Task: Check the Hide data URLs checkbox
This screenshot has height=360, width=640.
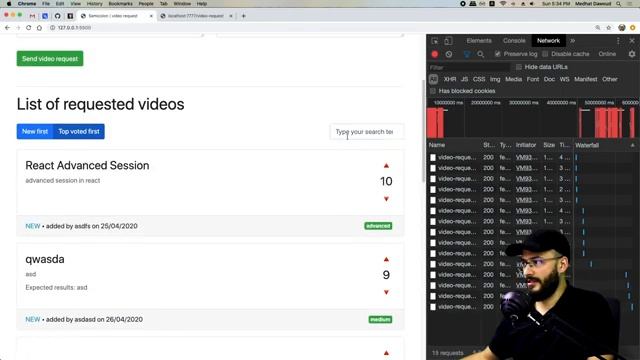Action: (x=518, y=67)
